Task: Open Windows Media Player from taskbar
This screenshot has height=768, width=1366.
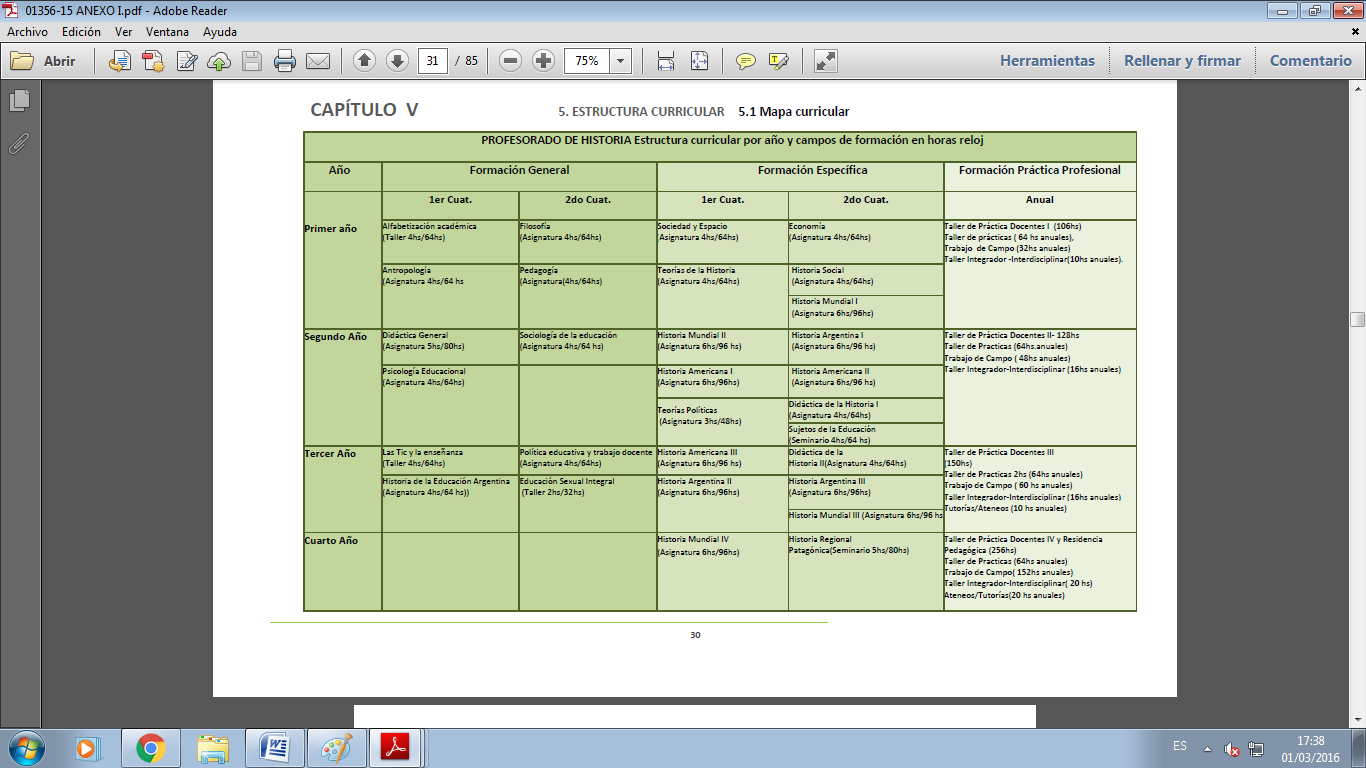Action: 89,748
